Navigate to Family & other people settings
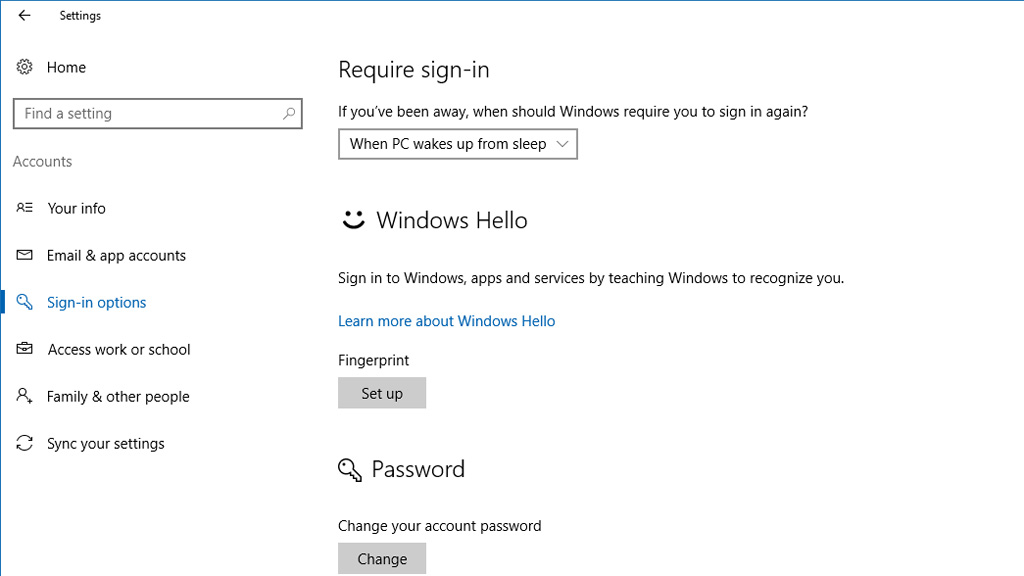Image resolution: width=1024 pixels, height=576 pixels. coord(118,396)
